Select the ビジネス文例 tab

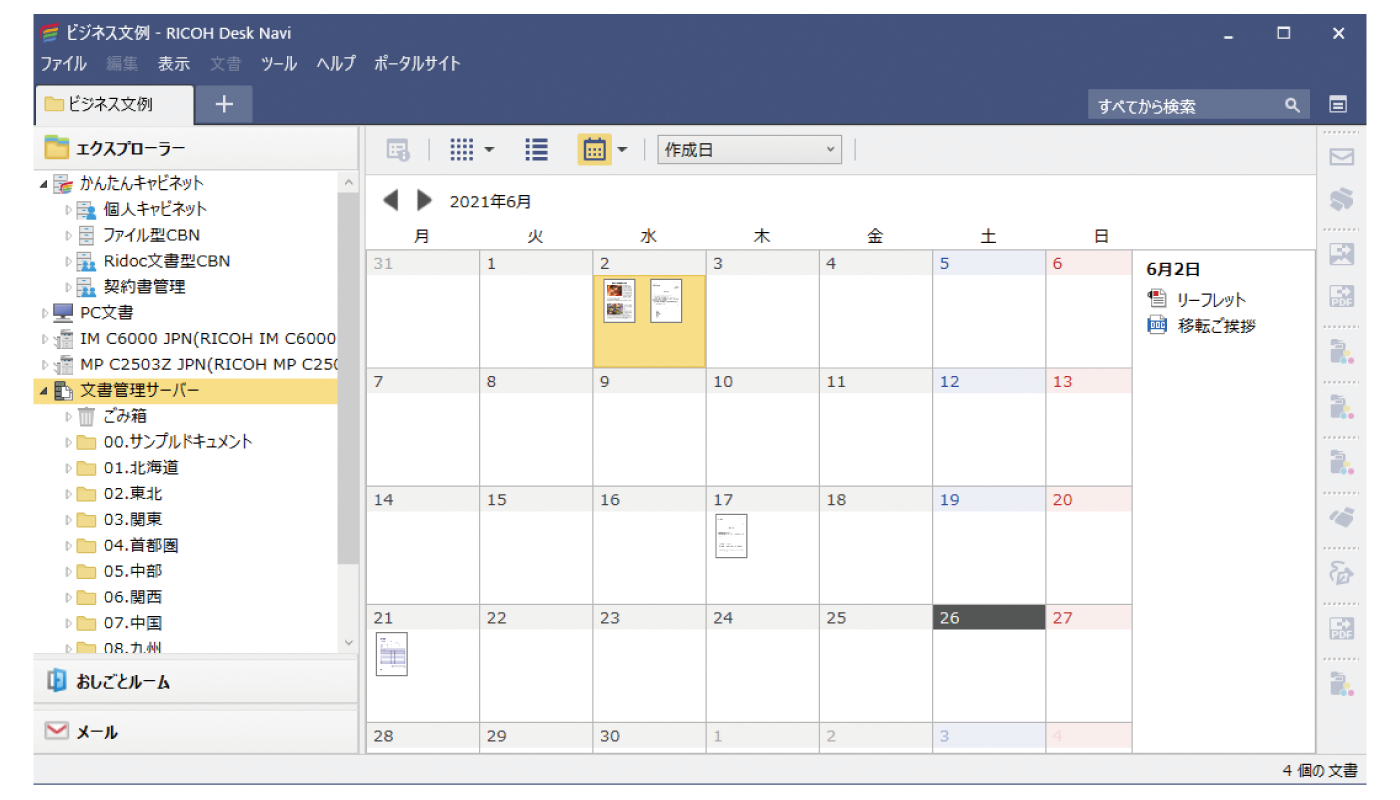click(x=110, y=104)
